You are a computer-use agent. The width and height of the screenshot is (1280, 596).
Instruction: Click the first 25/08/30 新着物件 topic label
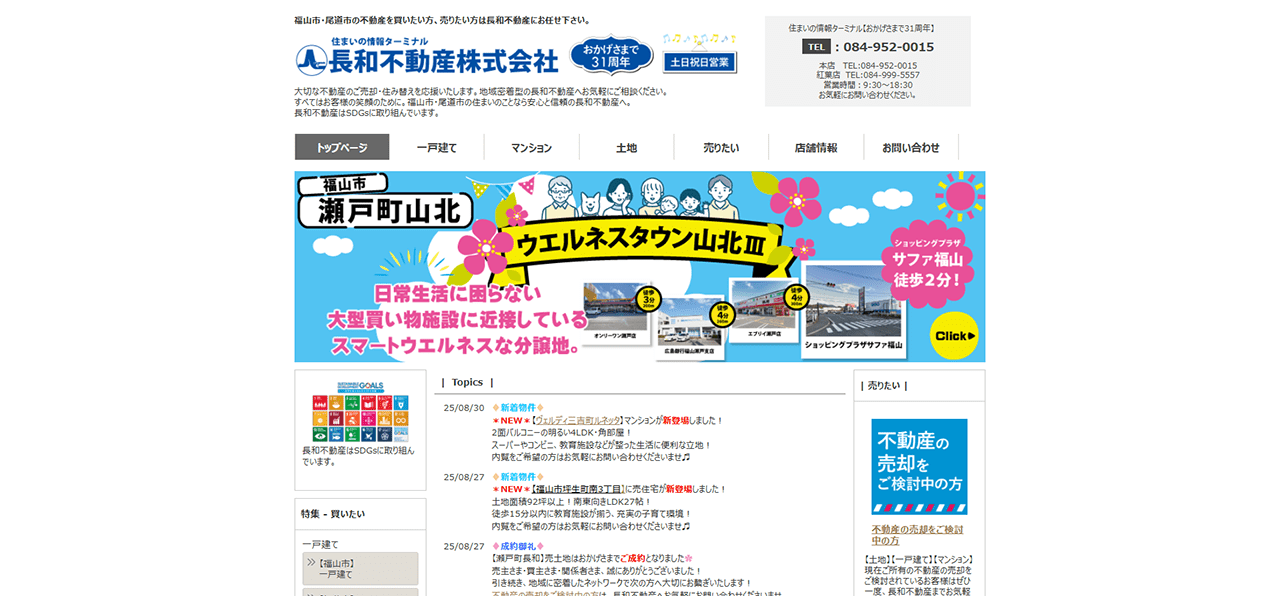coord(518,408)
